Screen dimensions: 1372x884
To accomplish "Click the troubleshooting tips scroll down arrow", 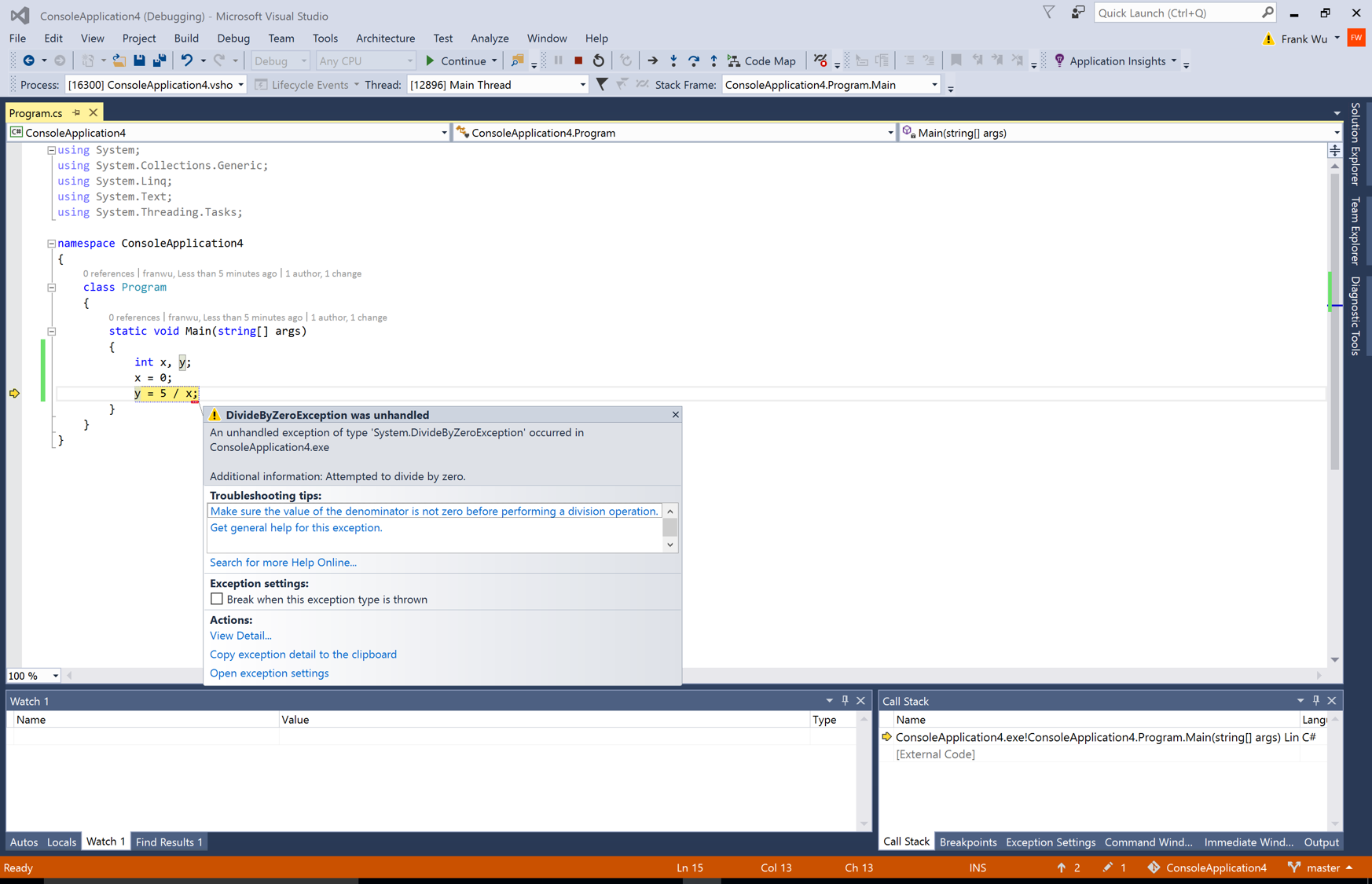I will [670, 545].
